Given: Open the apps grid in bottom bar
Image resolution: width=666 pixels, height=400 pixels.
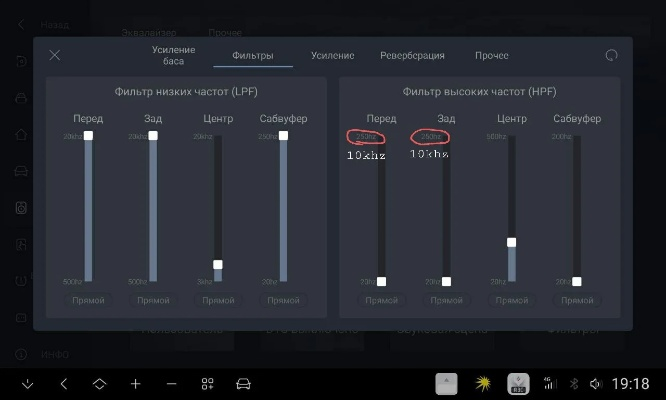Looking at the screenshot, I should (x=208, y=384).
